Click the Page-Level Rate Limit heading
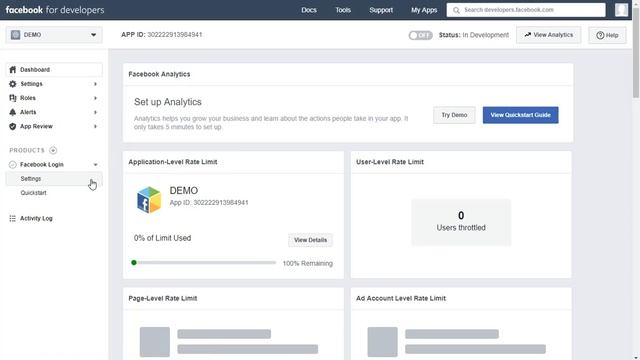Viewport: 640px width, 360px height. (x=162, y=298)
